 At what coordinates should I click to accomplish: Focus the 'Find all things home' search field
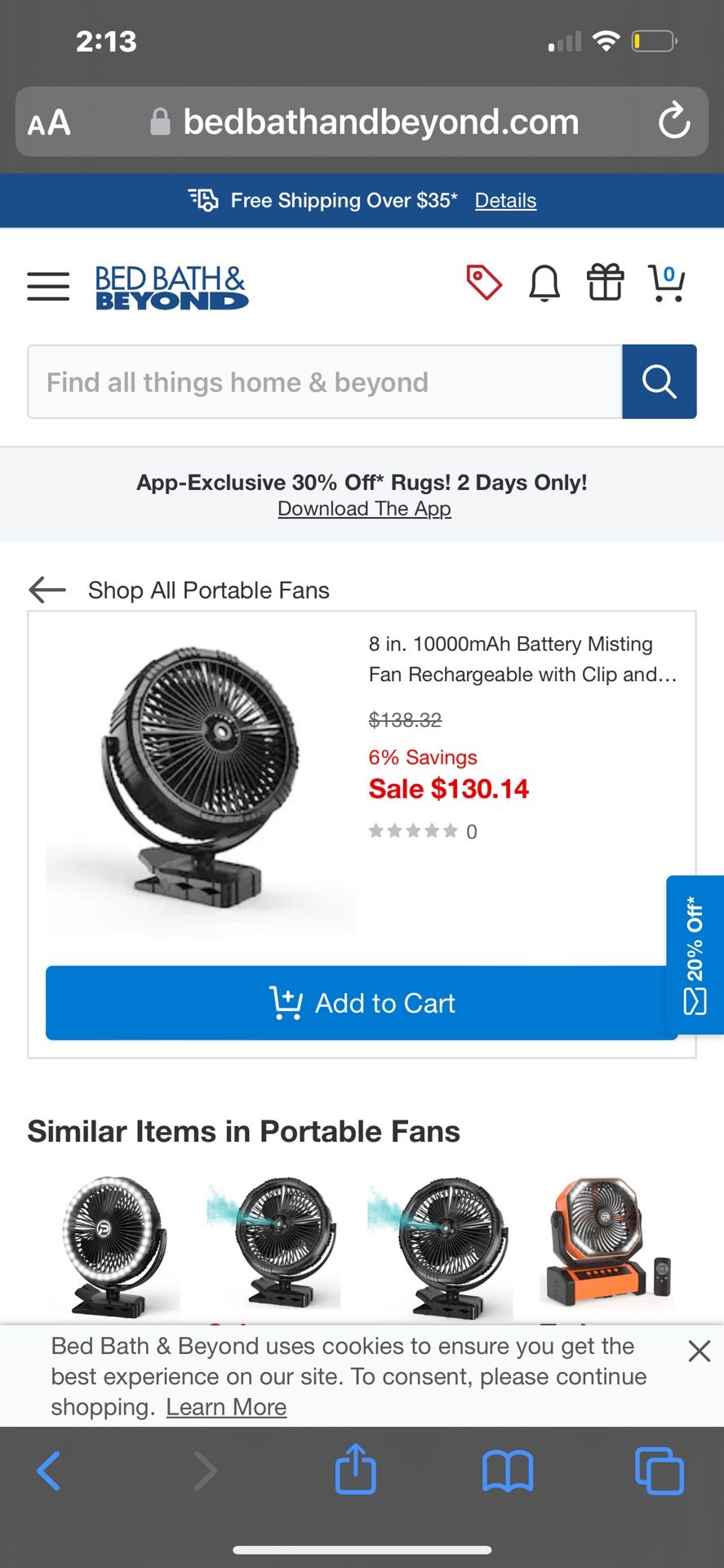325,382
